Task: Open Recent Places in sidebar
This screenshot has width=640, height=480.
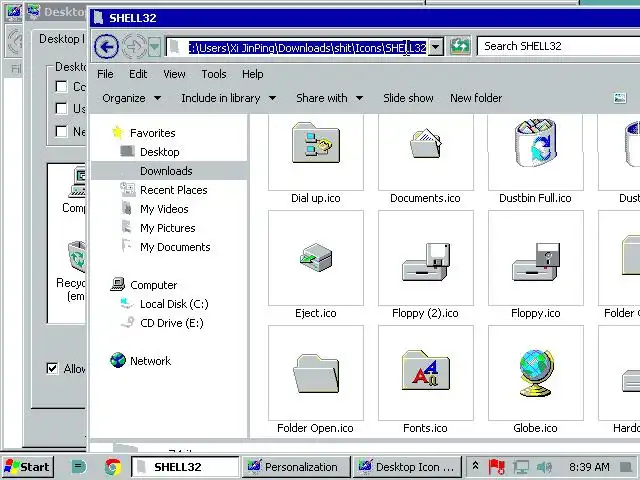Action: [x=173, y=190]
